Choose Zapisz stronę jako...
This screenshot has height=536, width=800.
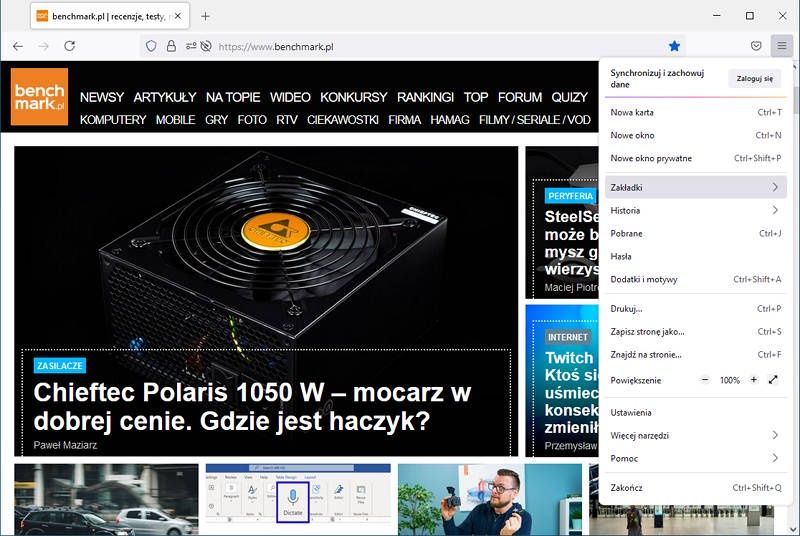tap(695, 331)
